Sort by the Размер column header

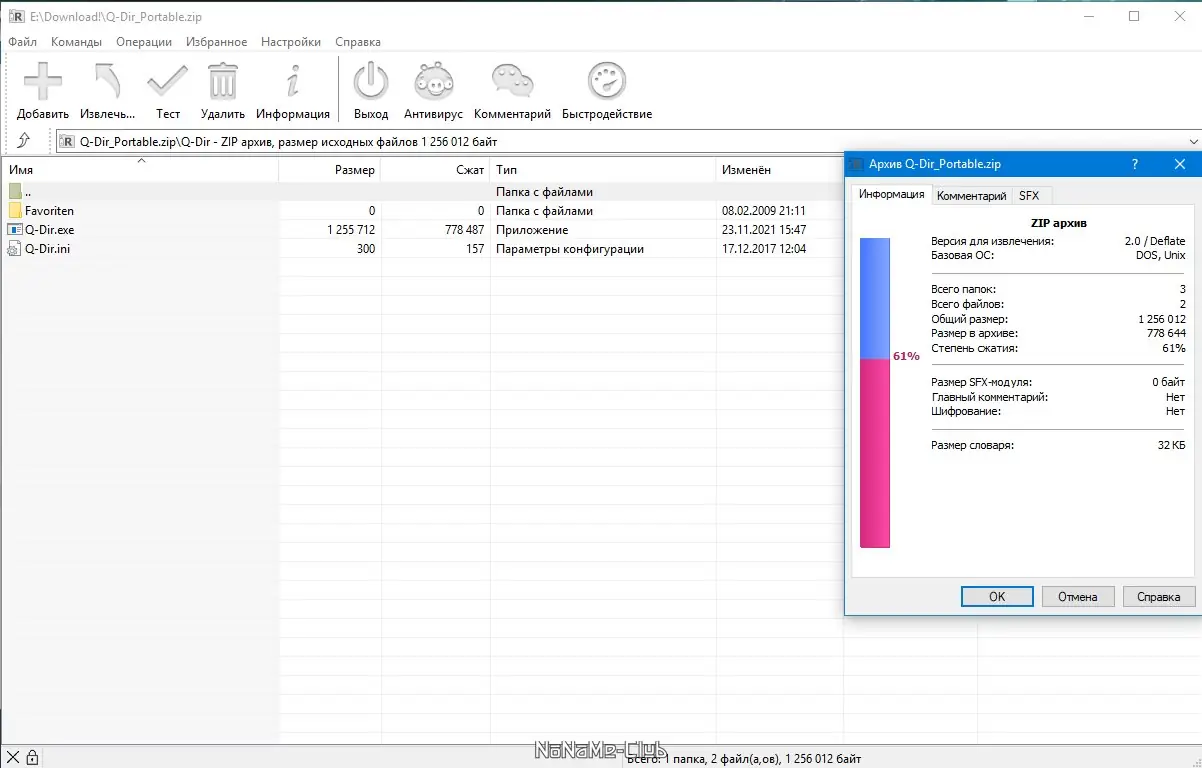click(x=330, y=170)
